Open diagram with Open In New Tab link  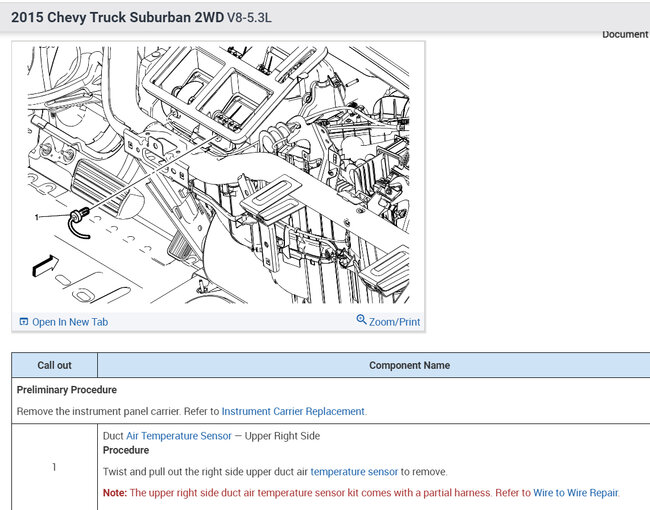tap(70, 322)
